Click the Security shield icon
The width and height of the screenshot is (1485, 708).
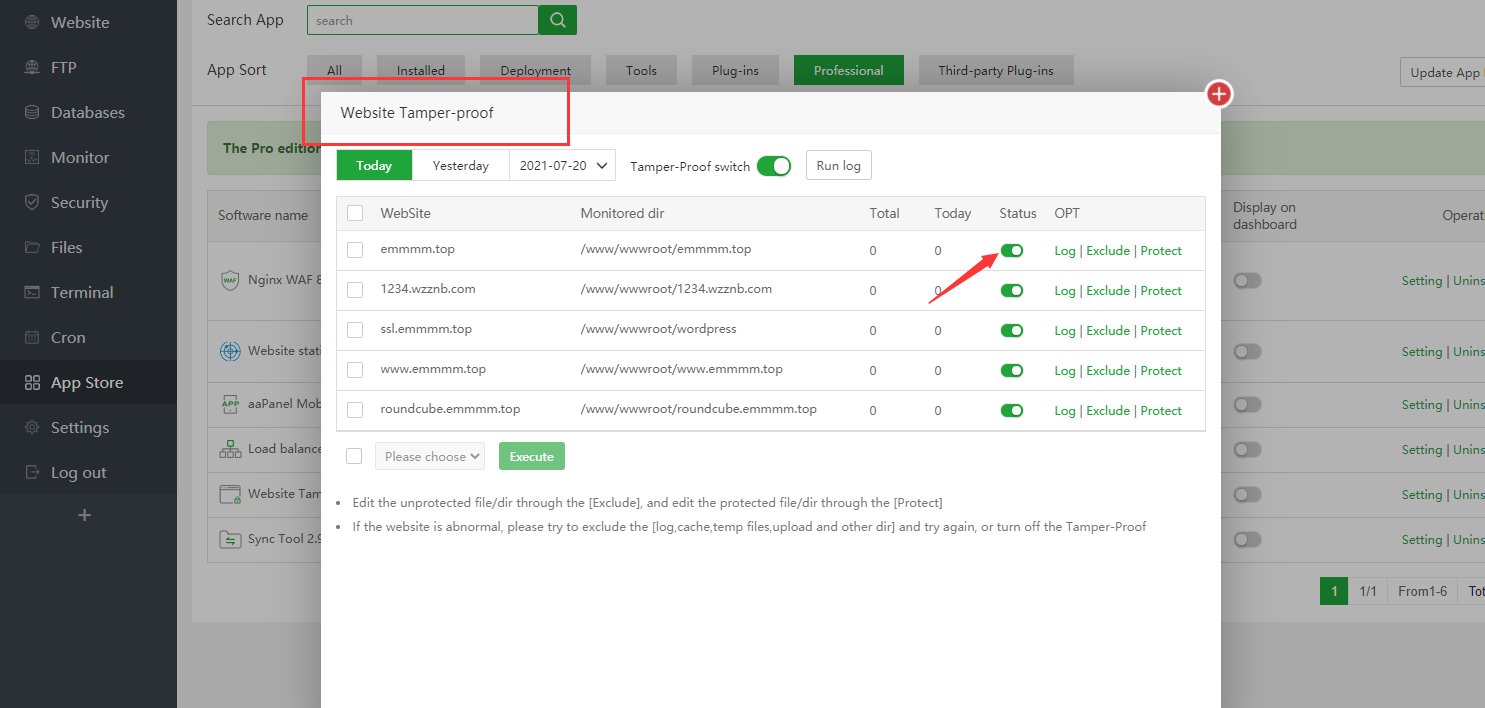pos(32,203)
